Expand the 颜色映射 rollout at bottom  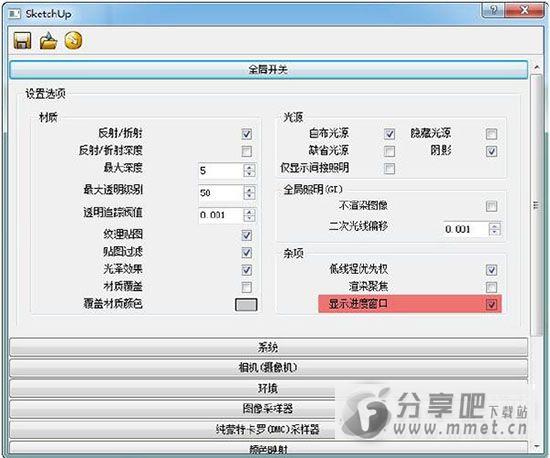point(269,448)
